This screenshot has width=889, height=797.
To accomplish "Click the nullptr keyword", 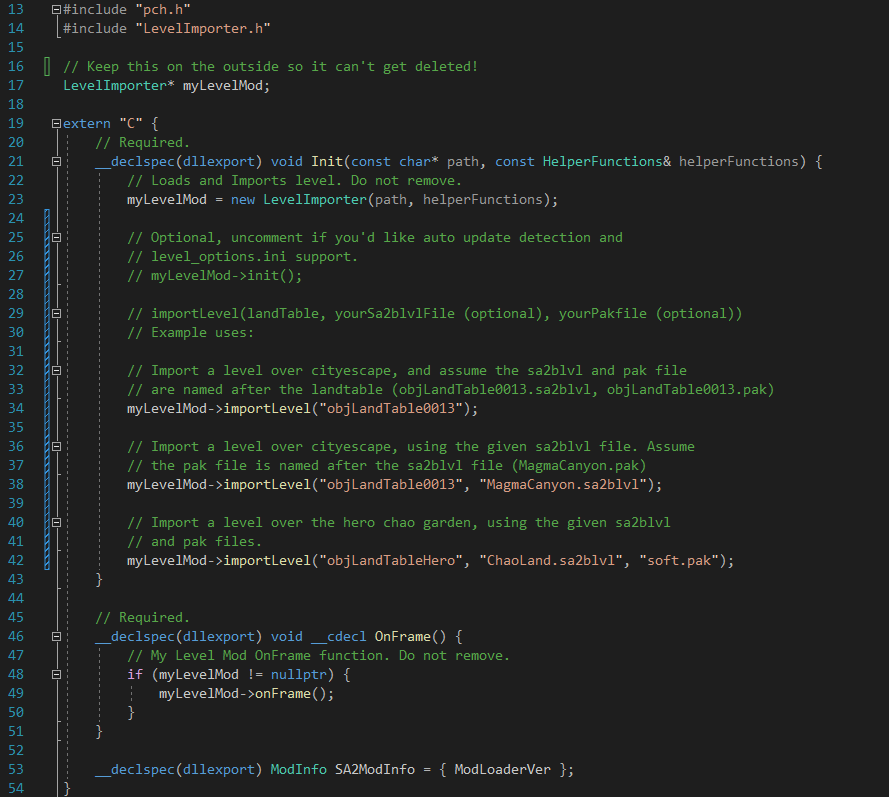I will pos(299,675).
